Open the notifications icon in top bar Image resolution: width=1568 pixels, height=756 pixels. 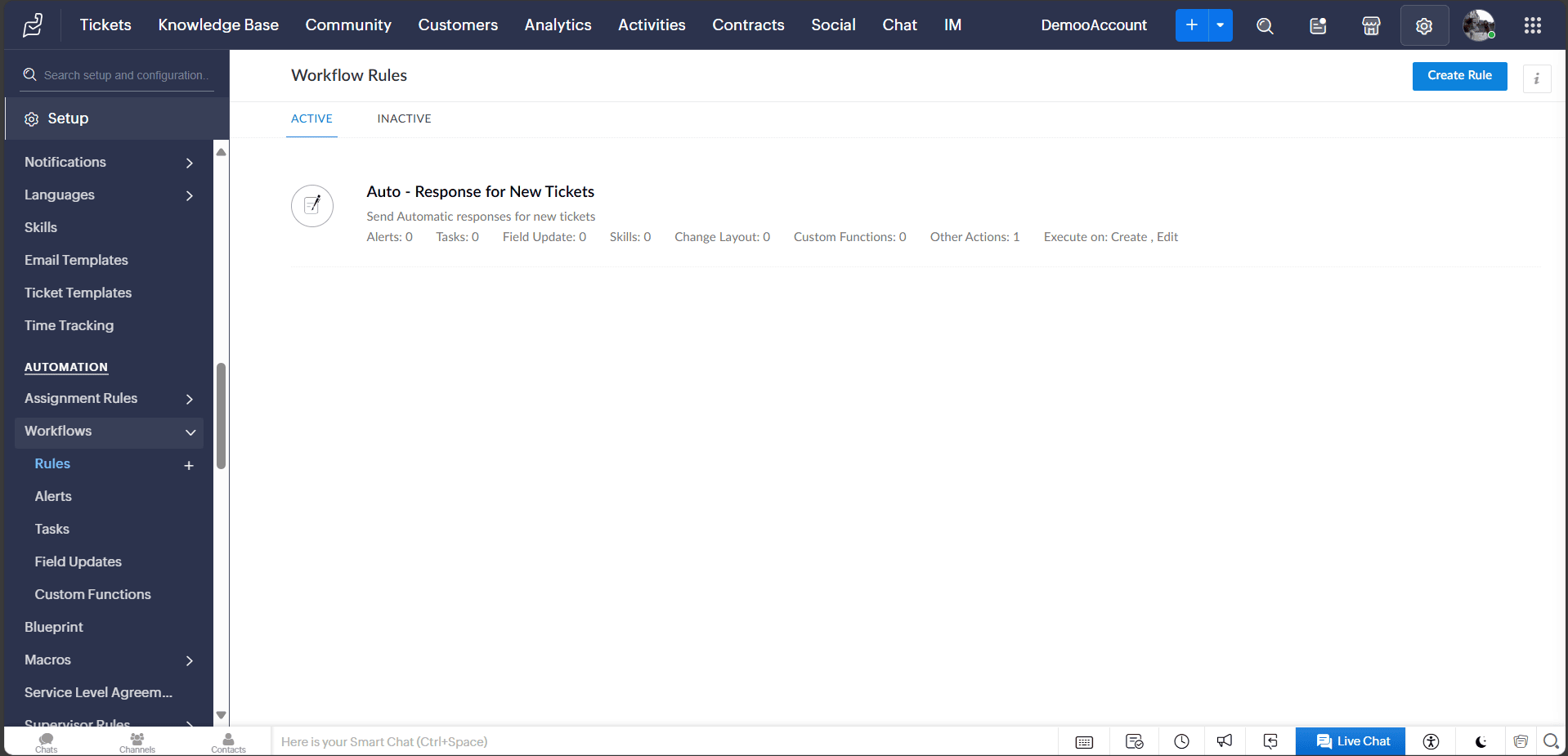tap(1318, 25)
